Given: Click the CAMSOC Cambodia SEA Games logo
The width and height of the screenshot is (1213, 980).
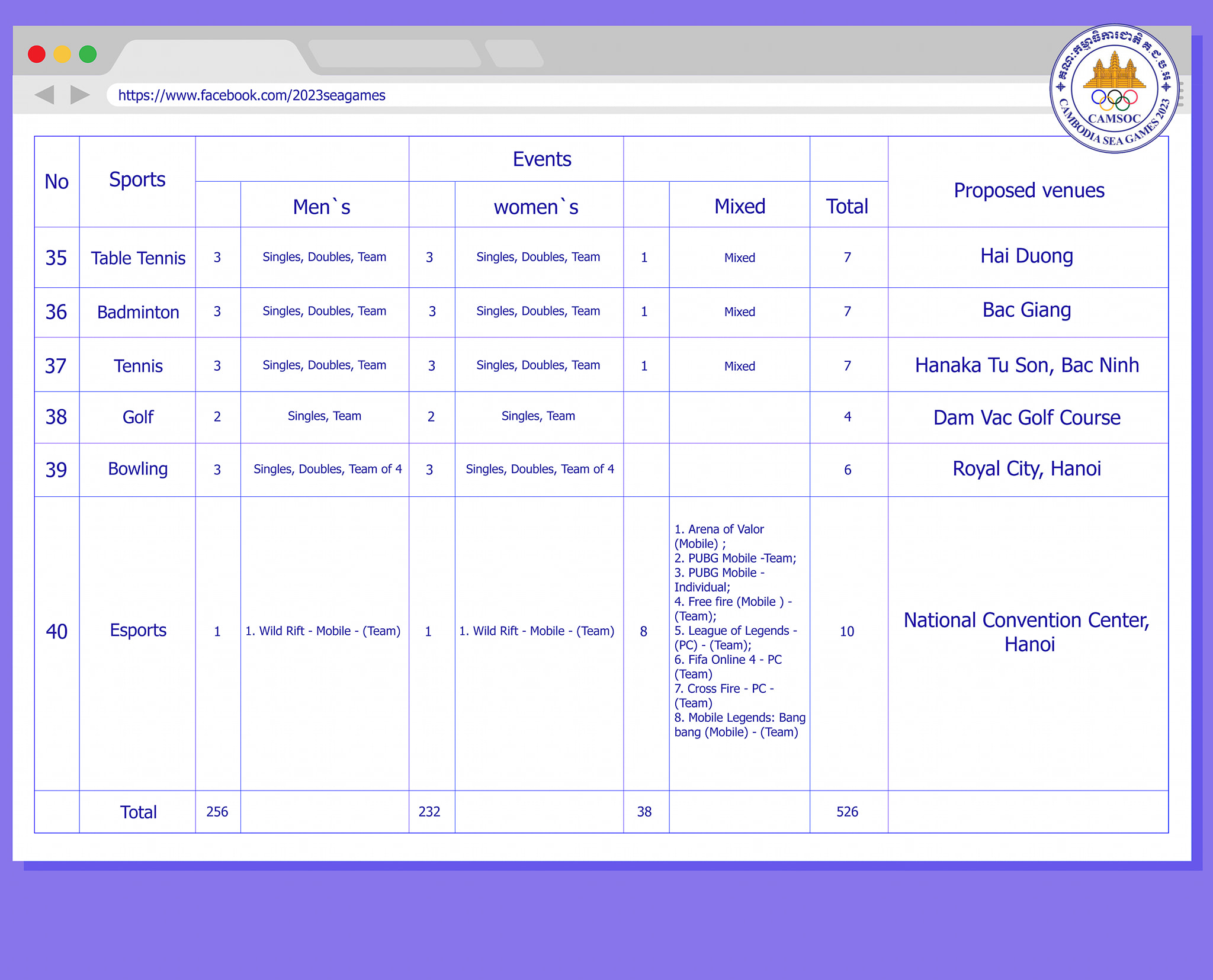Looking at the screenshot, I should (1114, 89).
